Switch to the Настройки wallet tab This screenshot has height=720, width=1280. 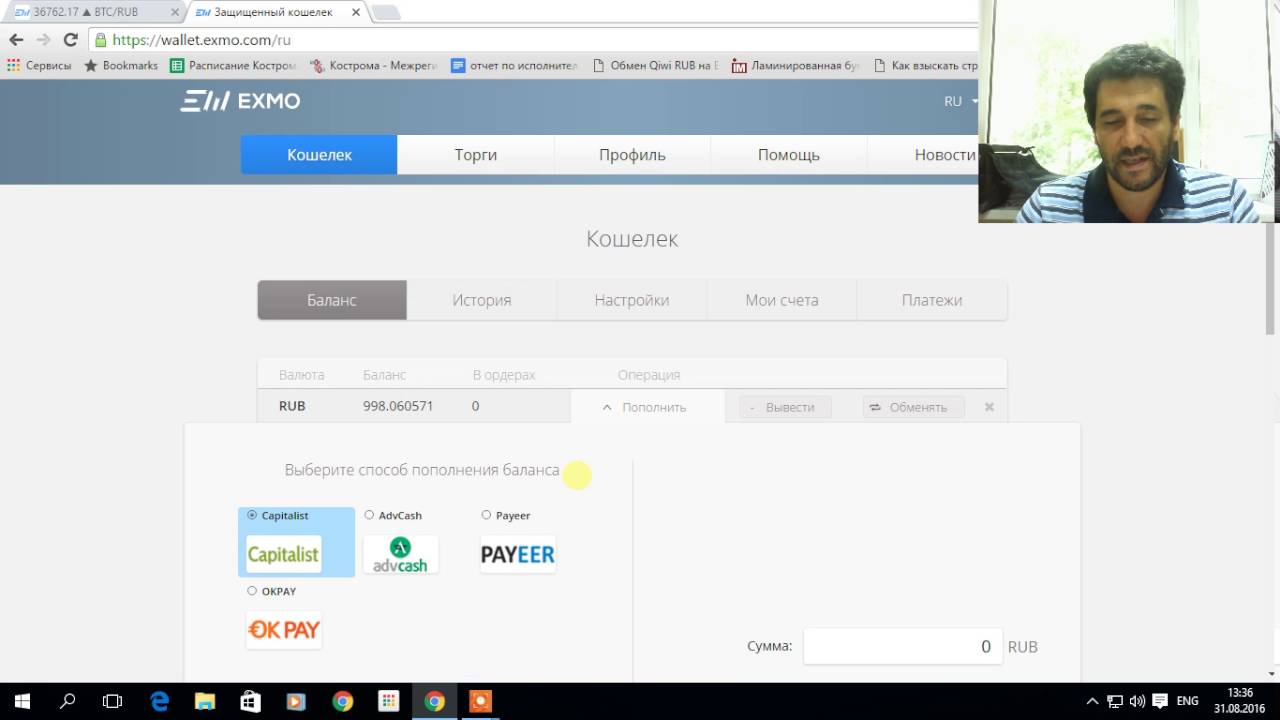point(632,300)
